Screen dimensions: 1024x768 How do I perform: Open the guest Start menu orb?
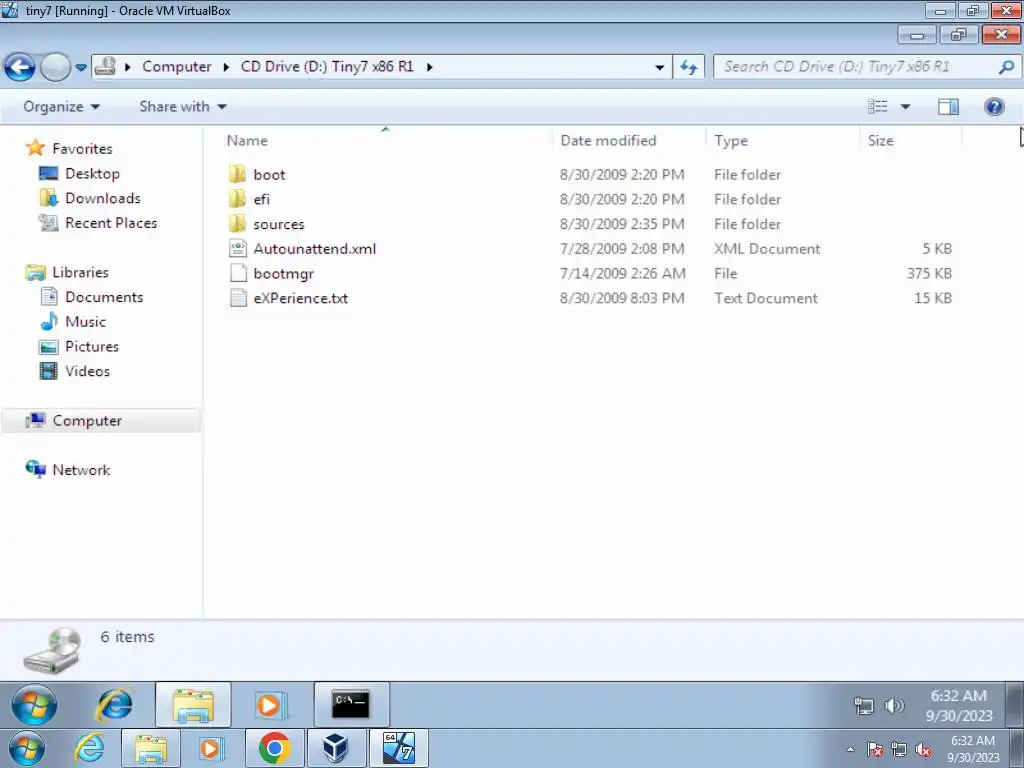[x=34, y=705]
